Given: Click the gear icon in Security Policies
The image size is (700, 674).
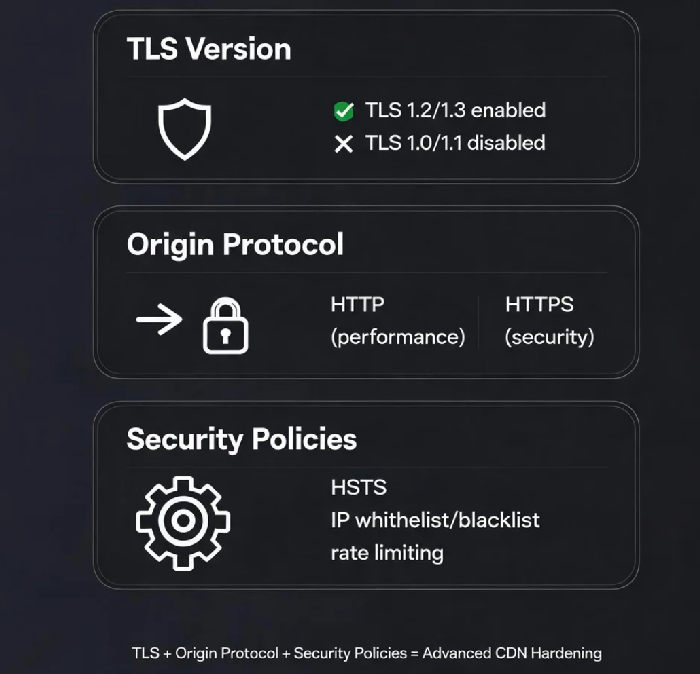Looking at the screenshot, I should pyautogui.click(x=183, y=523).
